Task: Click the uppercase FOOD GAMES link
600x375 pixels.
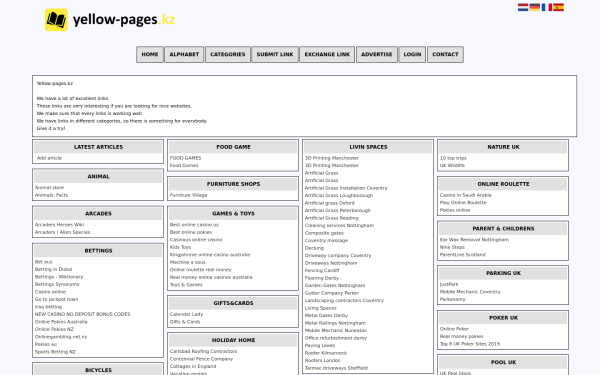Action: [x=186, y=158]
